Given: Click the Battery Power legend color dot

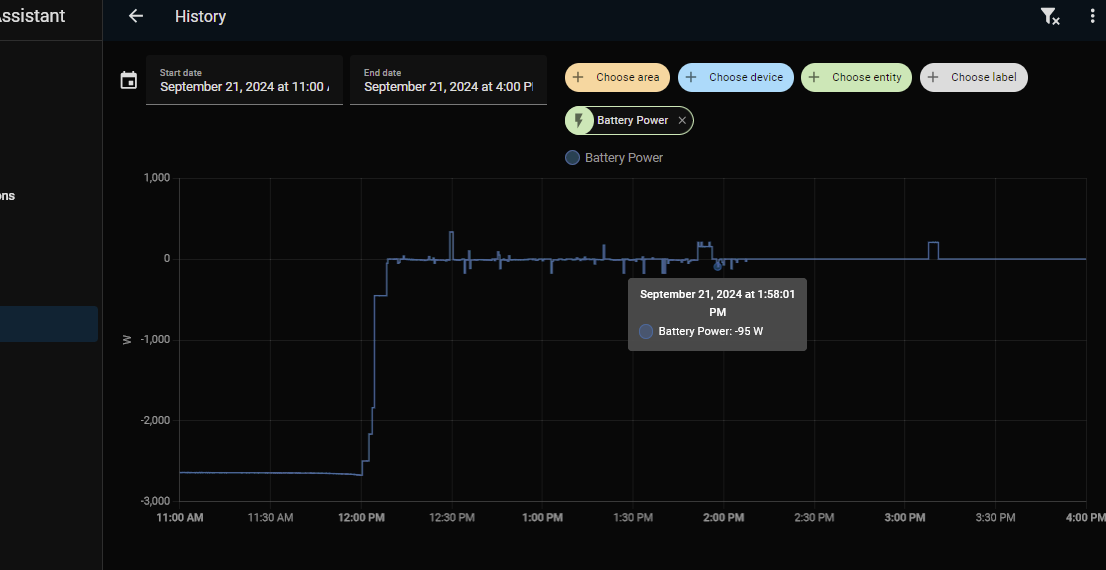Looking at the screenshot, I should click(572, 158).
